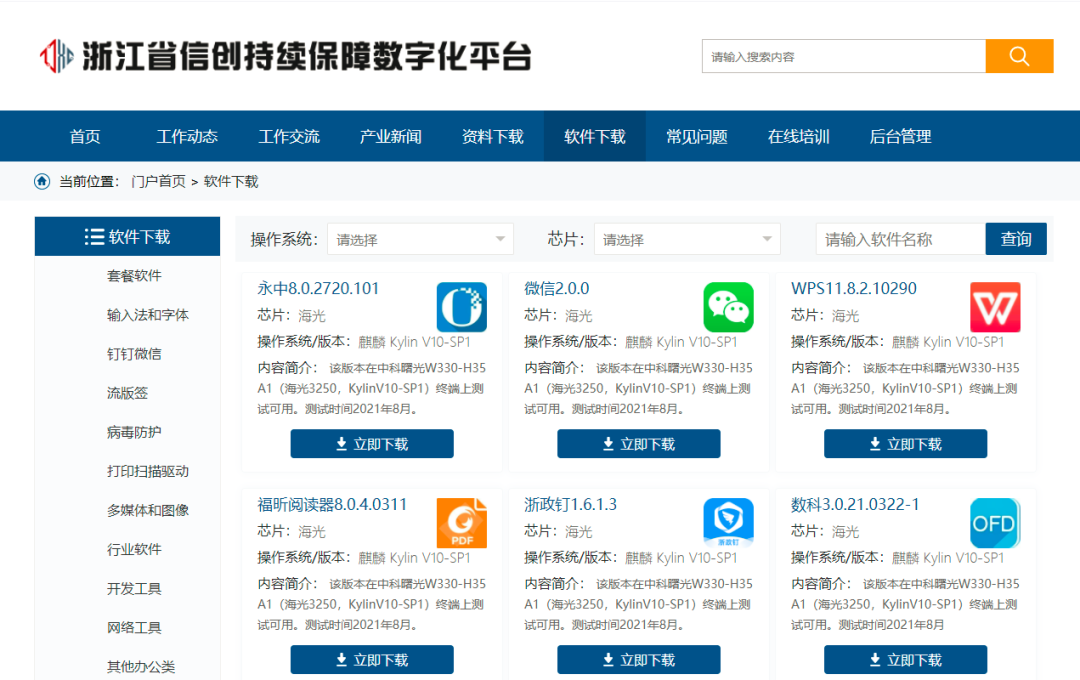
Task: Open 工作交流 navigation item
Action: [289, 136]
